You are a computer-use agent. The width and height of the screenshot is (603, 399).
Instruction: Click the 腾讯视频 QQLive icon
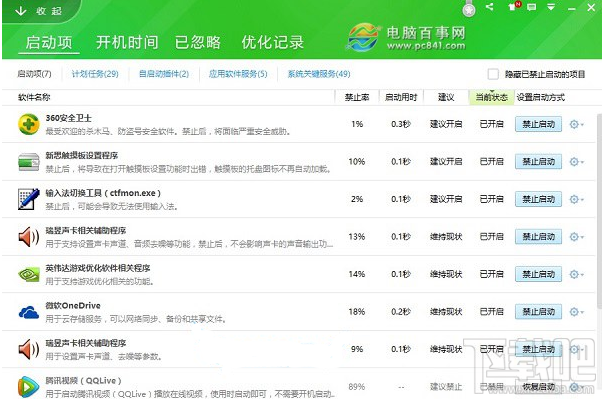[28, 386]
